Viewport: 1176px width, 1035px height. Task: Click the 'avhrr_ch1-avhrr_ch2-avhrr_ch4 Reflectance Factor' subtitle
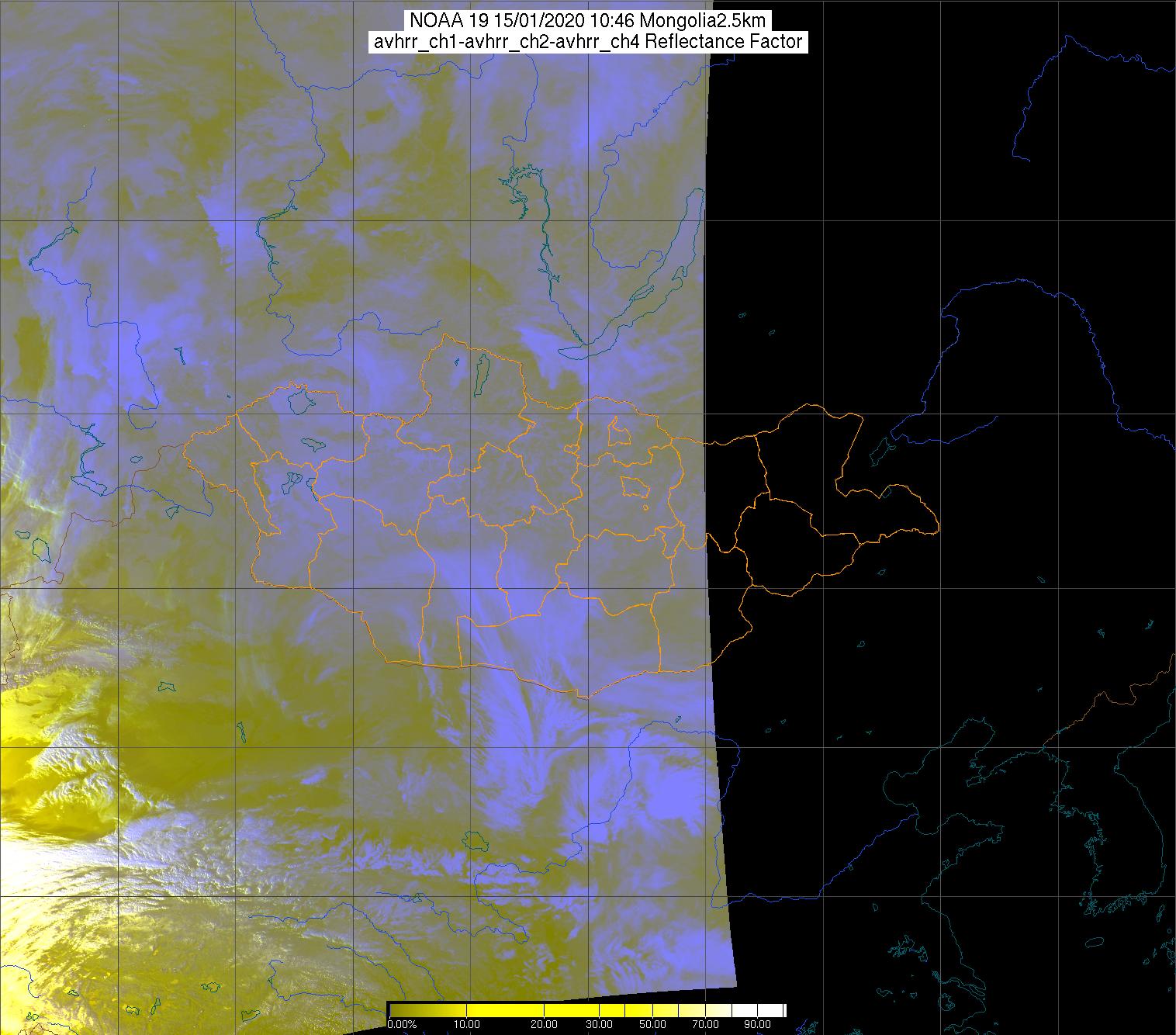(588, 42)
